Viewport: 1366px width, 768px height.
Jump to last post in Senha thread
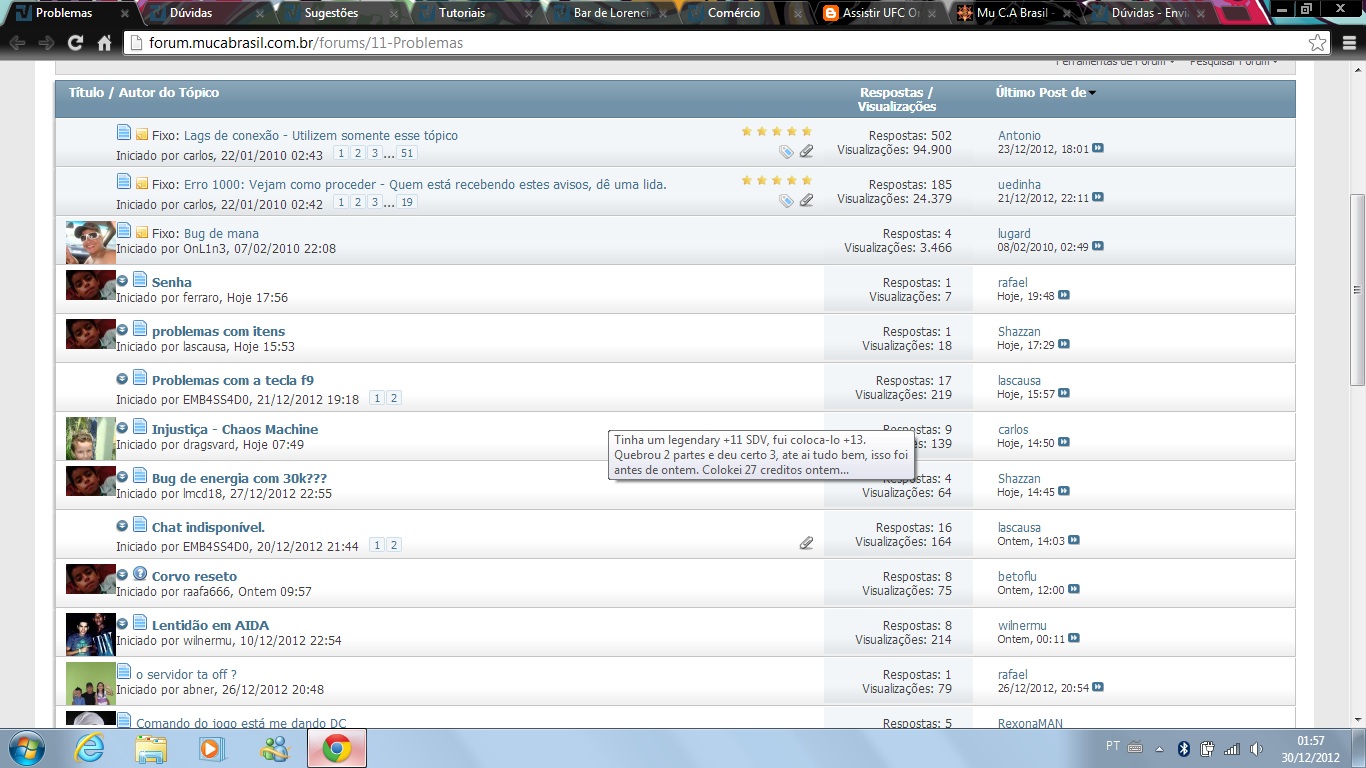pos(1064,296)
